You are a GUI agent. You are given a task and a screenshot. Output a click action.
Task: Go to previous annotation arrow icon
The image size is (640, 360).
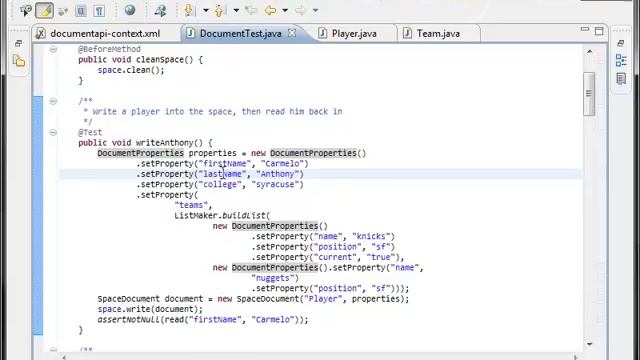coord(220,10)
